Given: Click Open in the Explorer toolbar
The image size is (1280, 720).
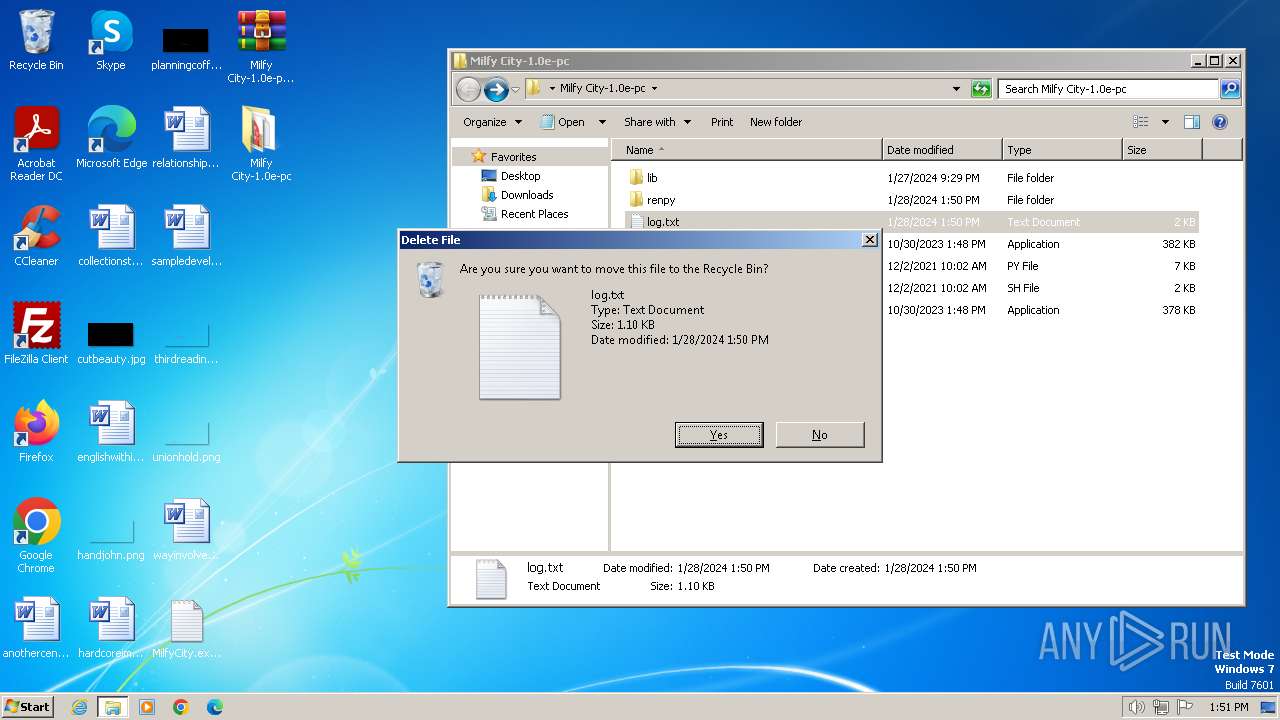Looking at the screenshot, I should (x=563, y=122).
